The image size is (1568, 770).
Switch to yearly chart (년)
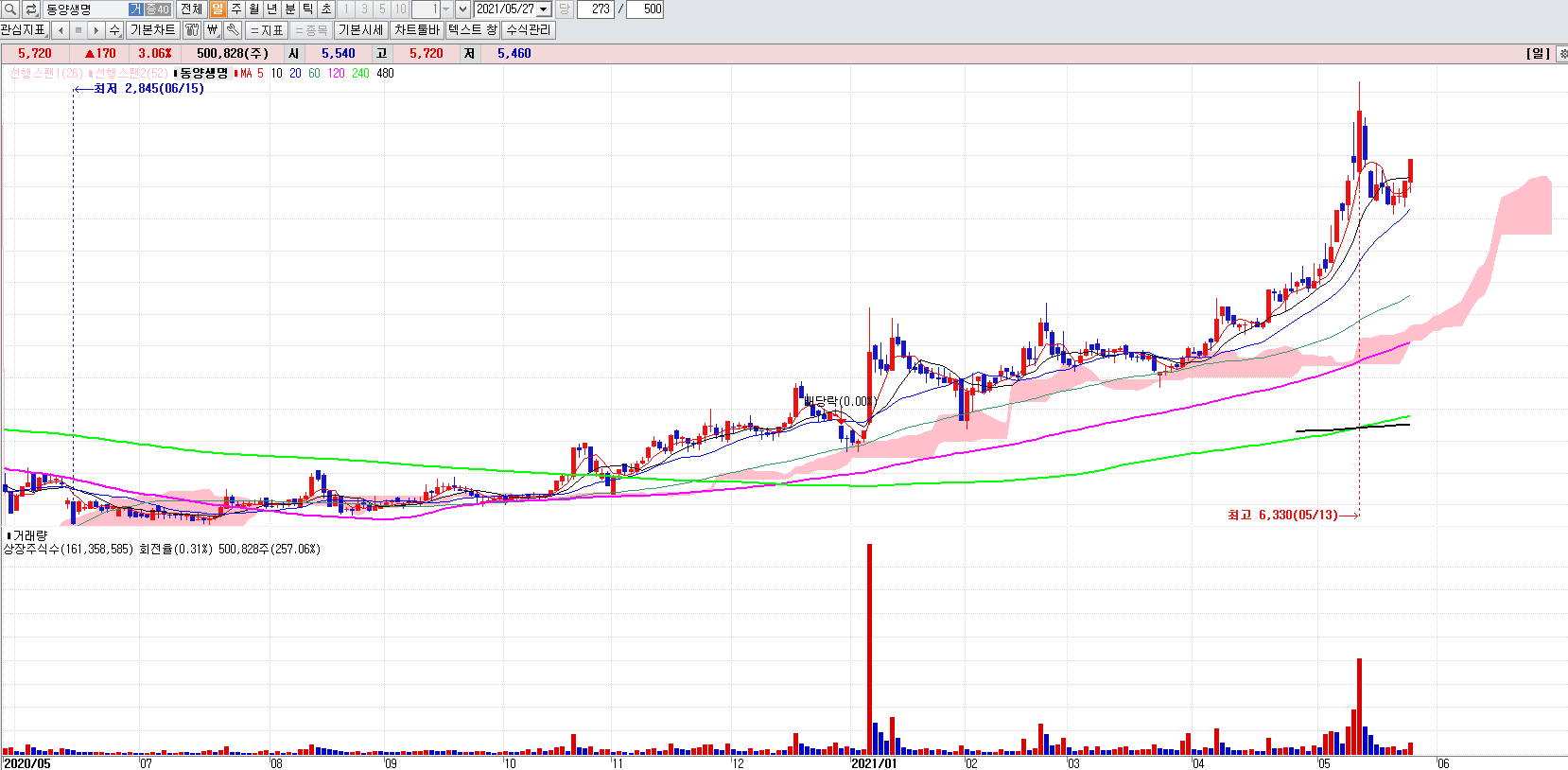[272, 9]
